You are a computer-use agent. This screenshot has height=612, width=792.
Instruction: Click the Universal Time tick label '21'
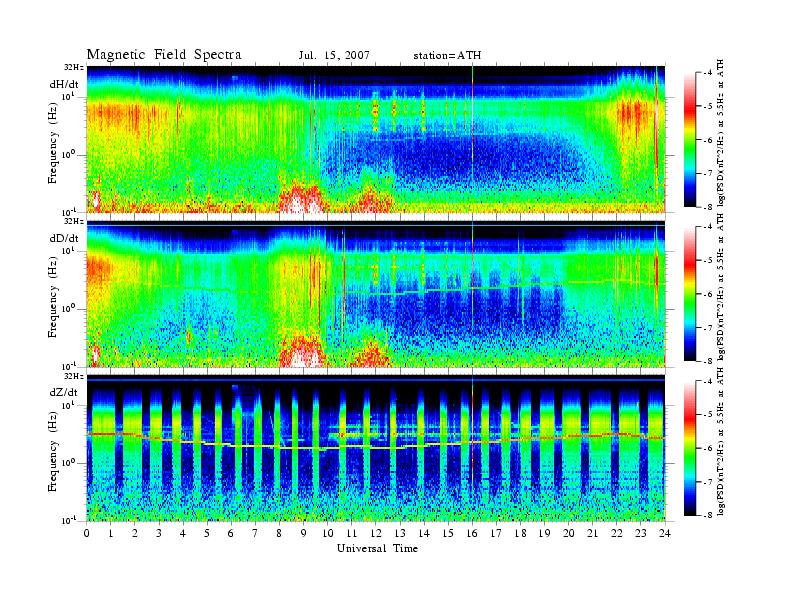click(593, 533)
